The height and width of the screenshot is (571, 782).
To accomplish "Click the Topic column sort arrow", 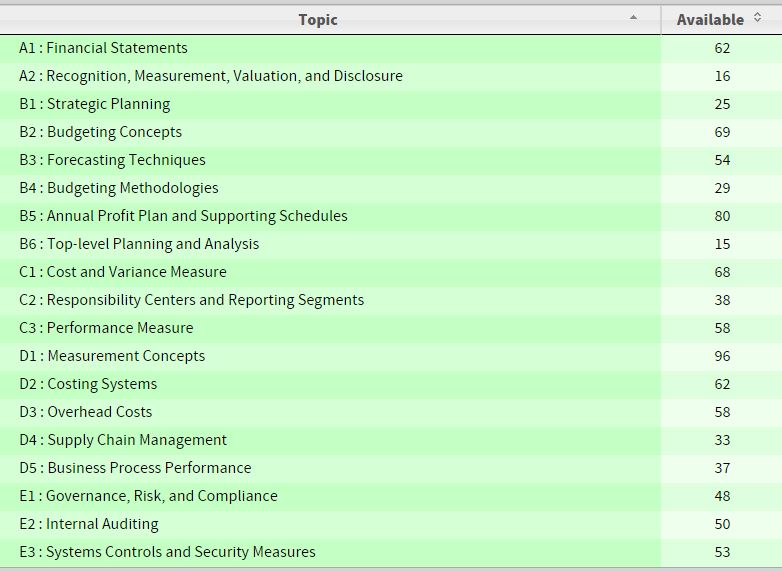I will point(633,18).
